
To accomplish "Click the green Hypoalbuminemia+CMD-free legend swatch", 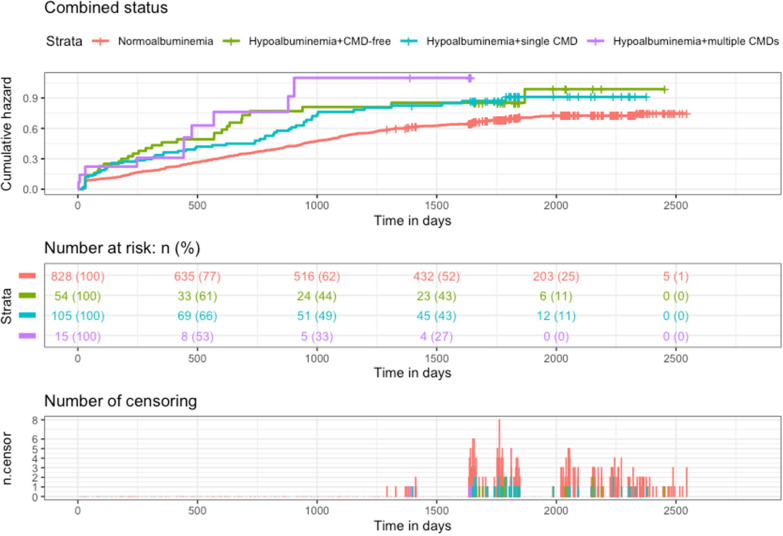I will point(231,41).
